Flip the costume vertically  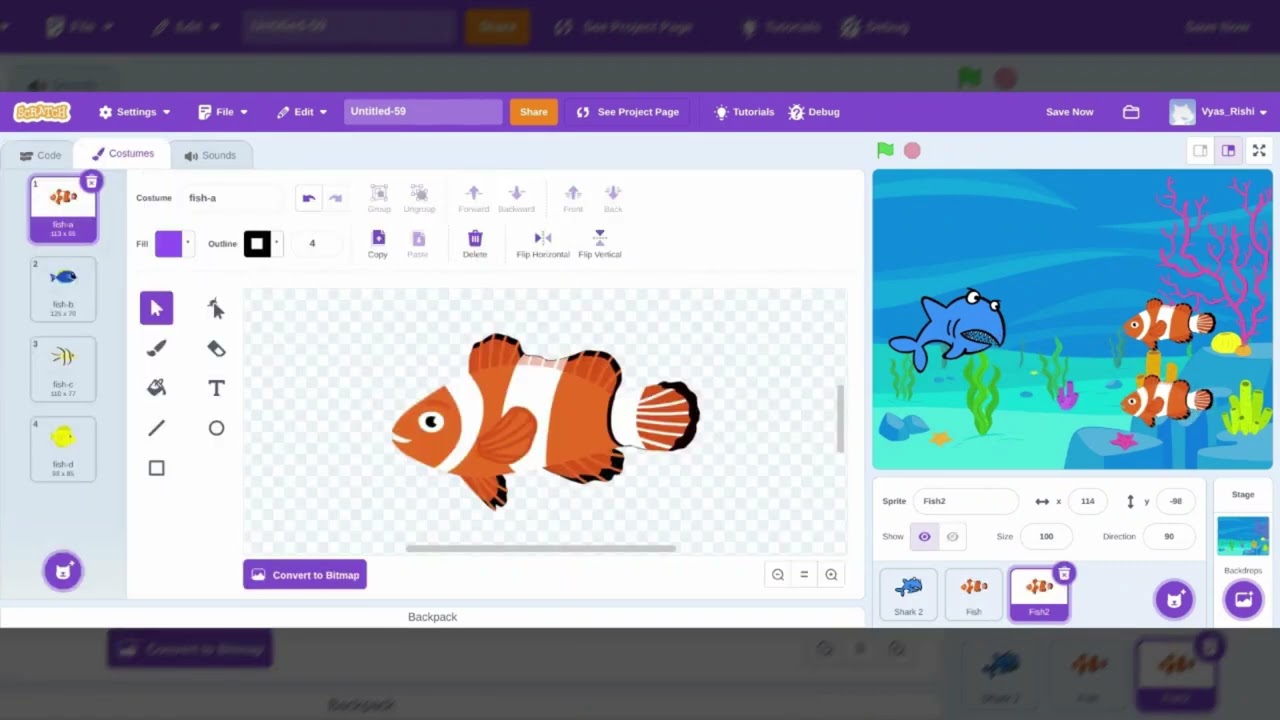tap(600, 243)
